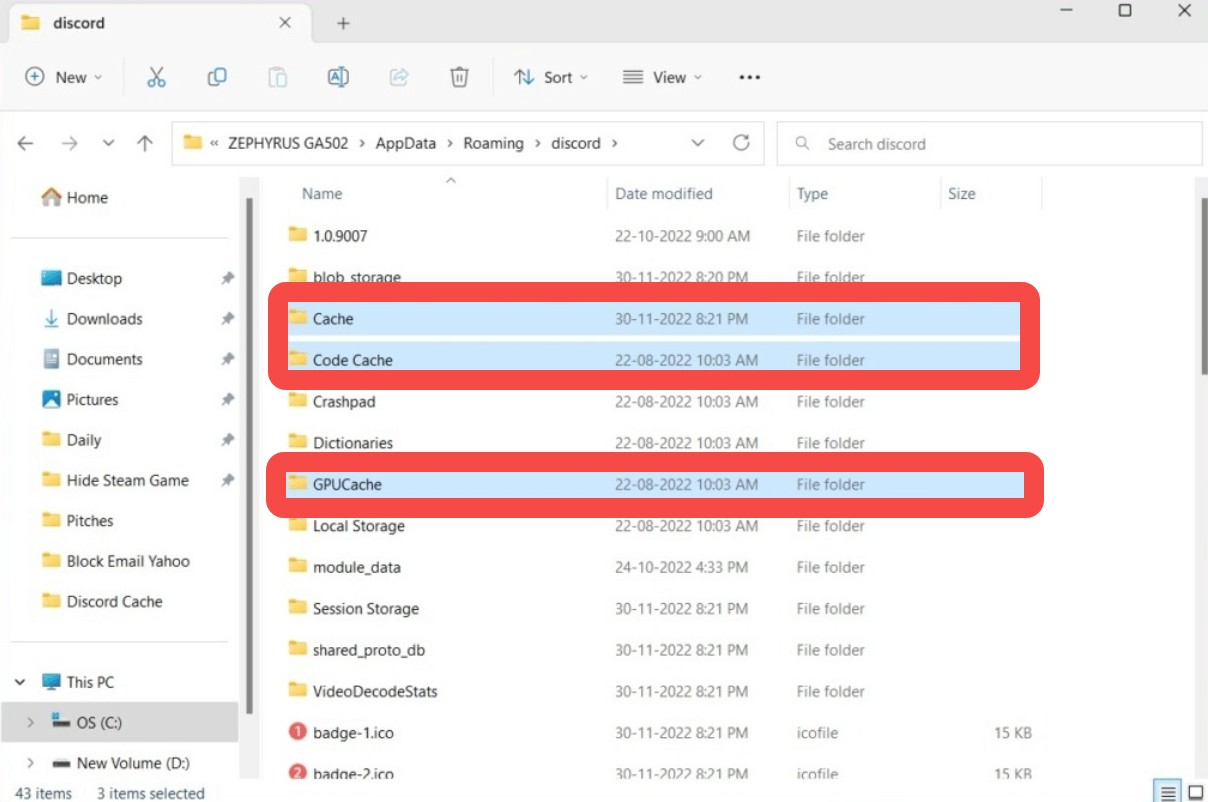
Task: Sort by the Size column header
Action: click(x=961, y=194)
